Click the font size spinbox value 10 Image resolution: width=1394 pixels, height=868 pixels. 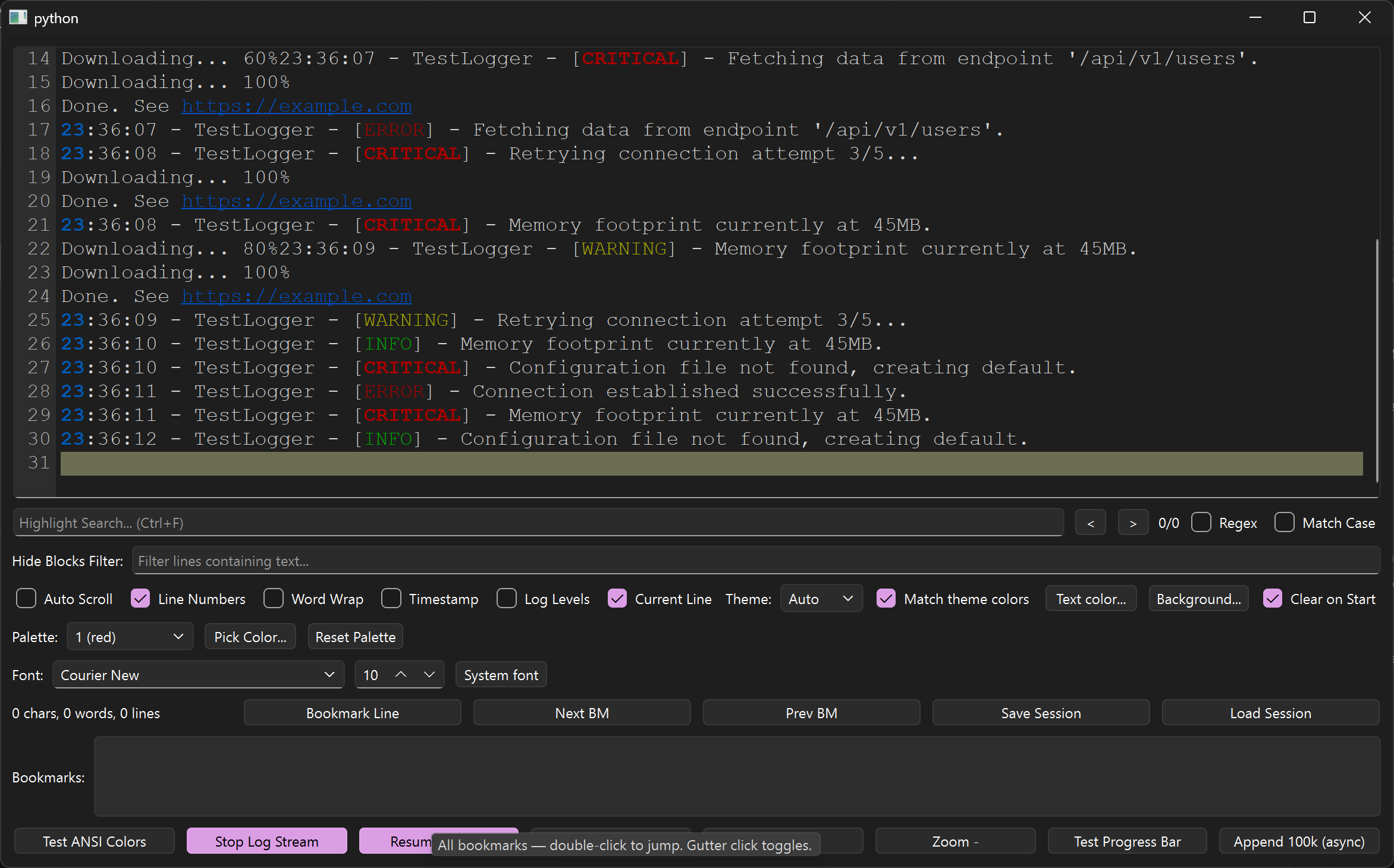372,675
